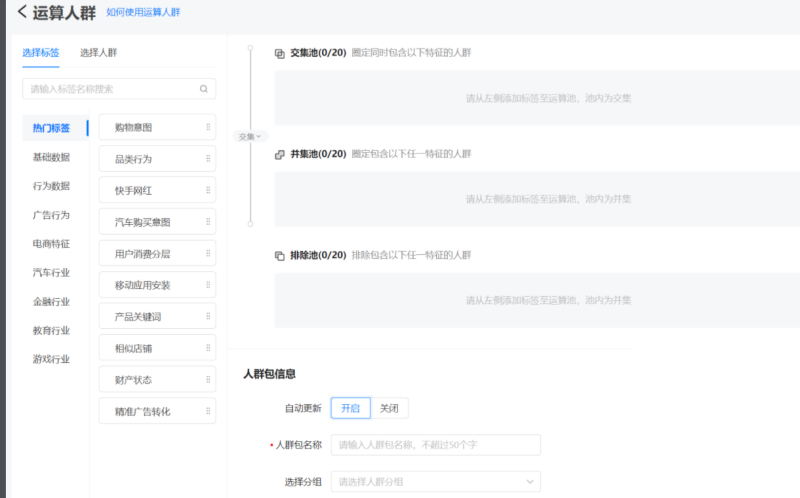The height and width of the screenshot is (498, 800).
Task: Click the 排除池 exclusion icon
Action: coord(280,256)
